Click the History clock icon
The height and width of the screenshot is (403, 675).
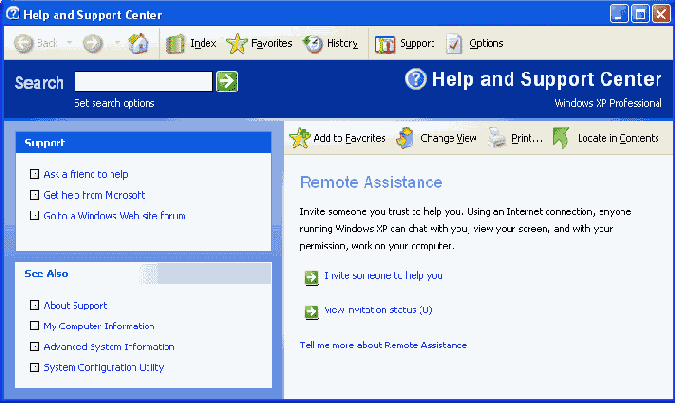313,43
